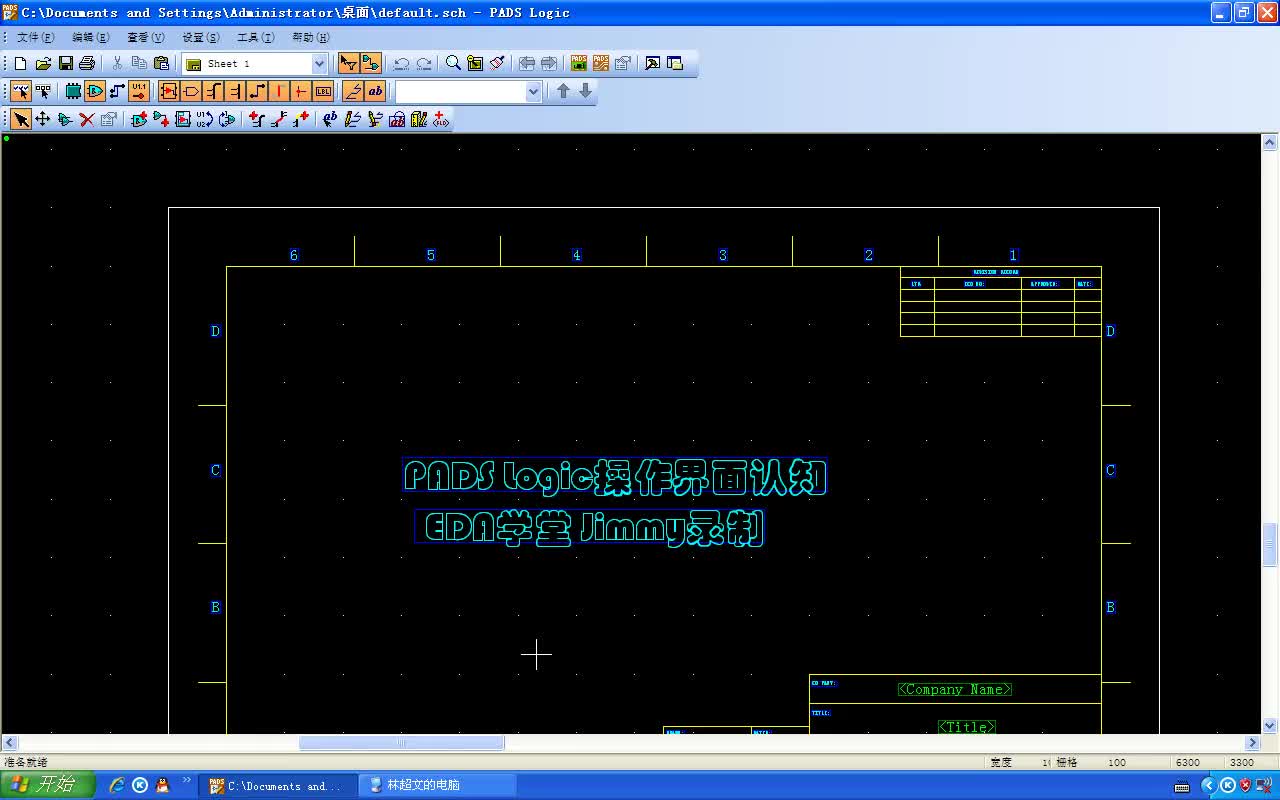Viewport: 1280px width, 800px height.
Task: Toggle the Hierarchical Symbols filter
Action: click(169, 91)
